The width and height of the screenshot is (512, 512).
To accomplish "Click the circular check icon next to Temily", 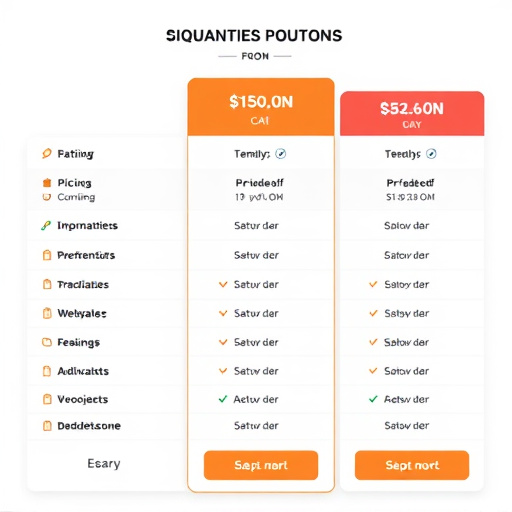I will pyautogui.click(x=281, y=154).
